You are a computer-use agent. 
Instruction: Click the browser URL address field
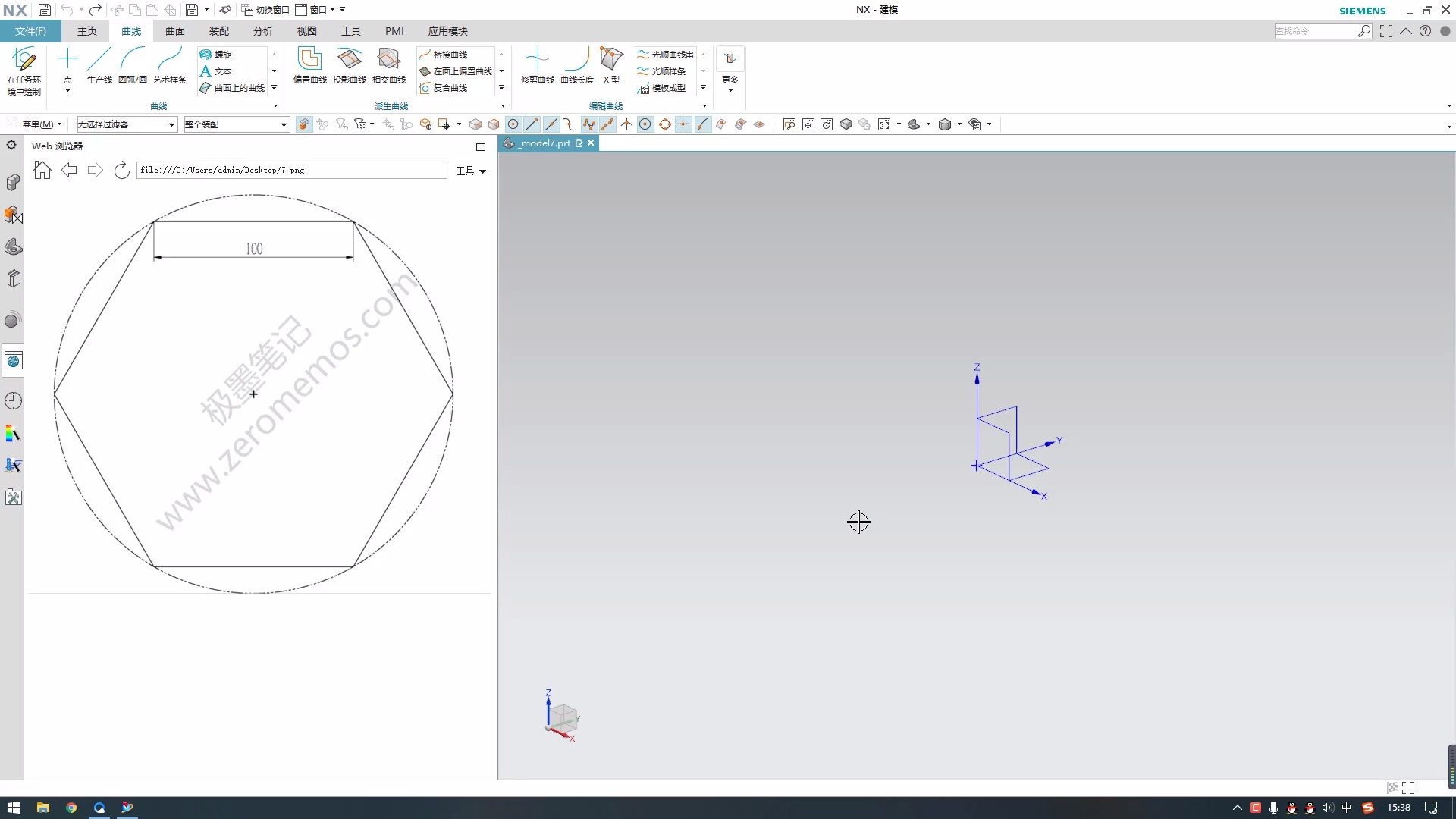[291, 171]
